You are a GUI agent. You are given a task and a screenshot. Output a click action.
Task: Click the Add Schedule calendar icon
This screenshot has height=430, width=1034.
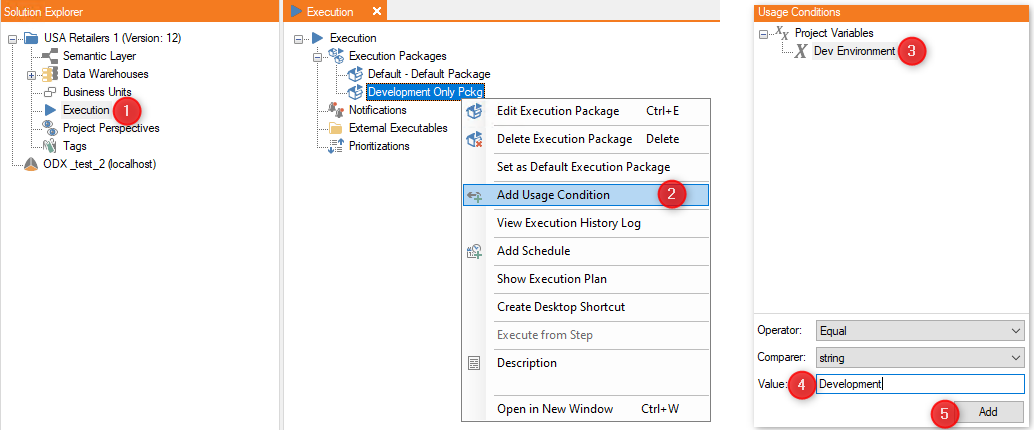(x=473, y=251)
